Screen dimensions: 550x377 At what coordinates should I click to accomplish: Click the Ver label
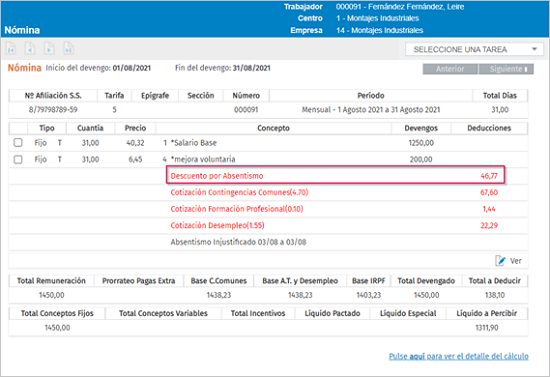pos(516,261)
